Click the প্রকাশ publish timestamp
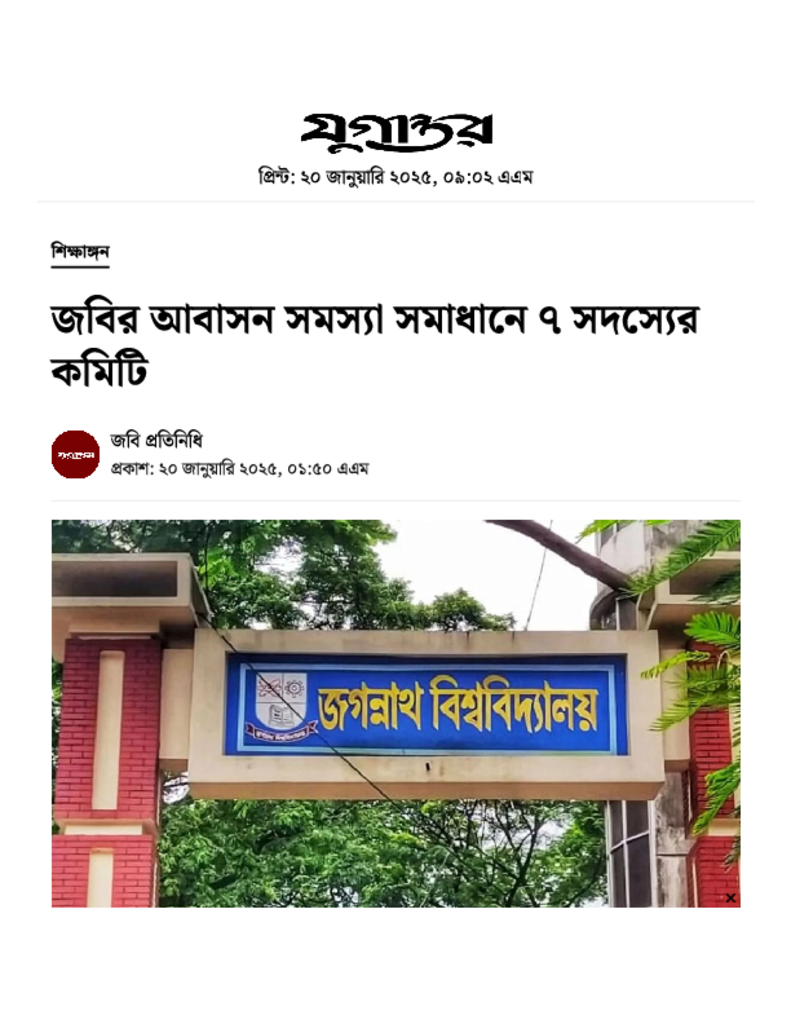 pos(239,469)
